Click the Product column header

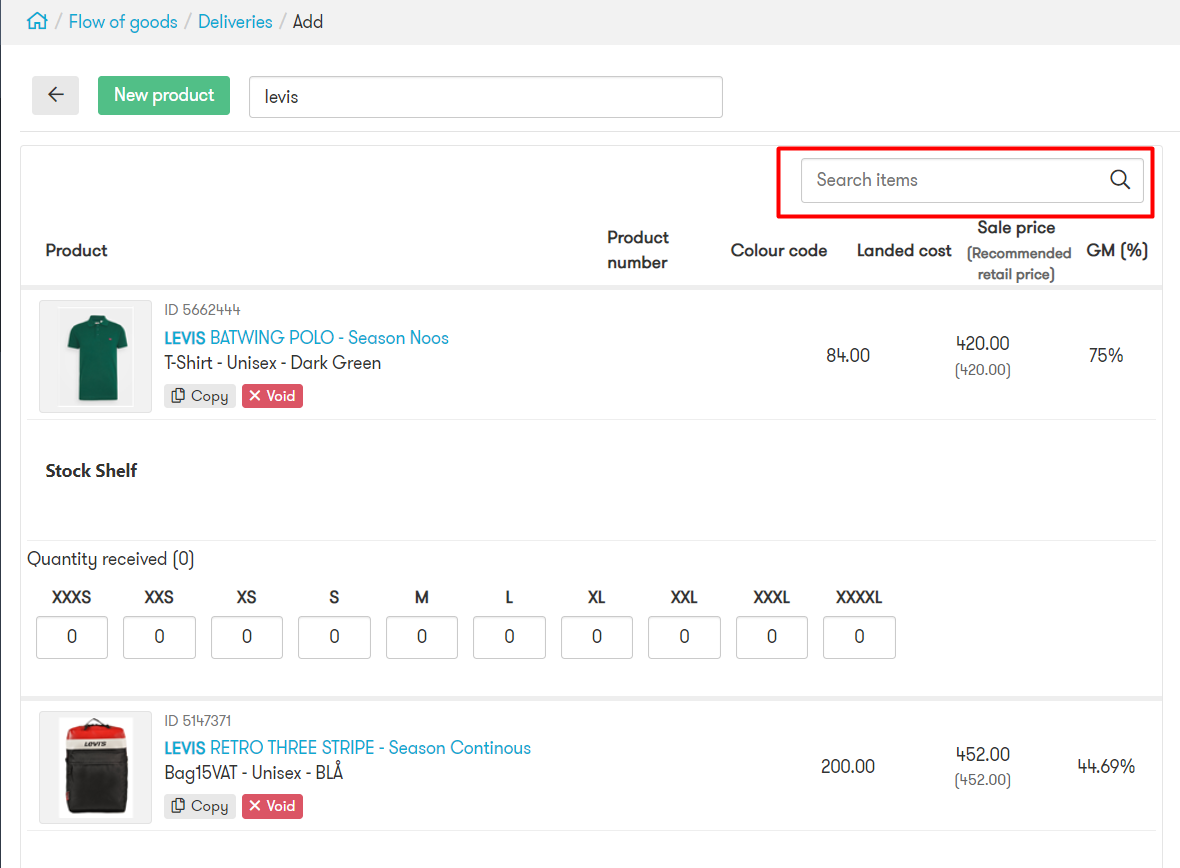point(77,251)
